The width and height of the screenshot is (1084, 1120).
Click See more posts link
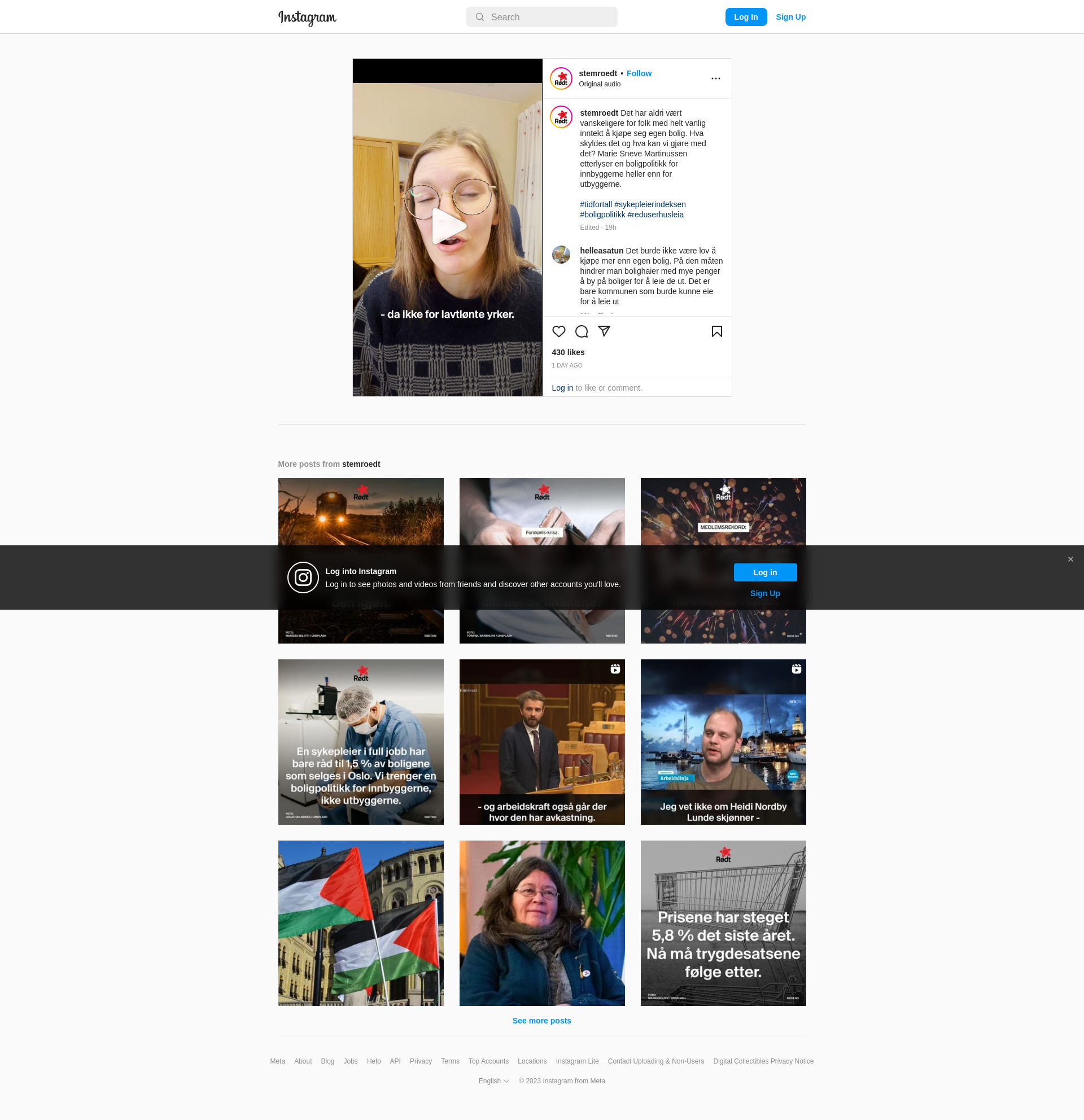click(x=541, y=1021)
